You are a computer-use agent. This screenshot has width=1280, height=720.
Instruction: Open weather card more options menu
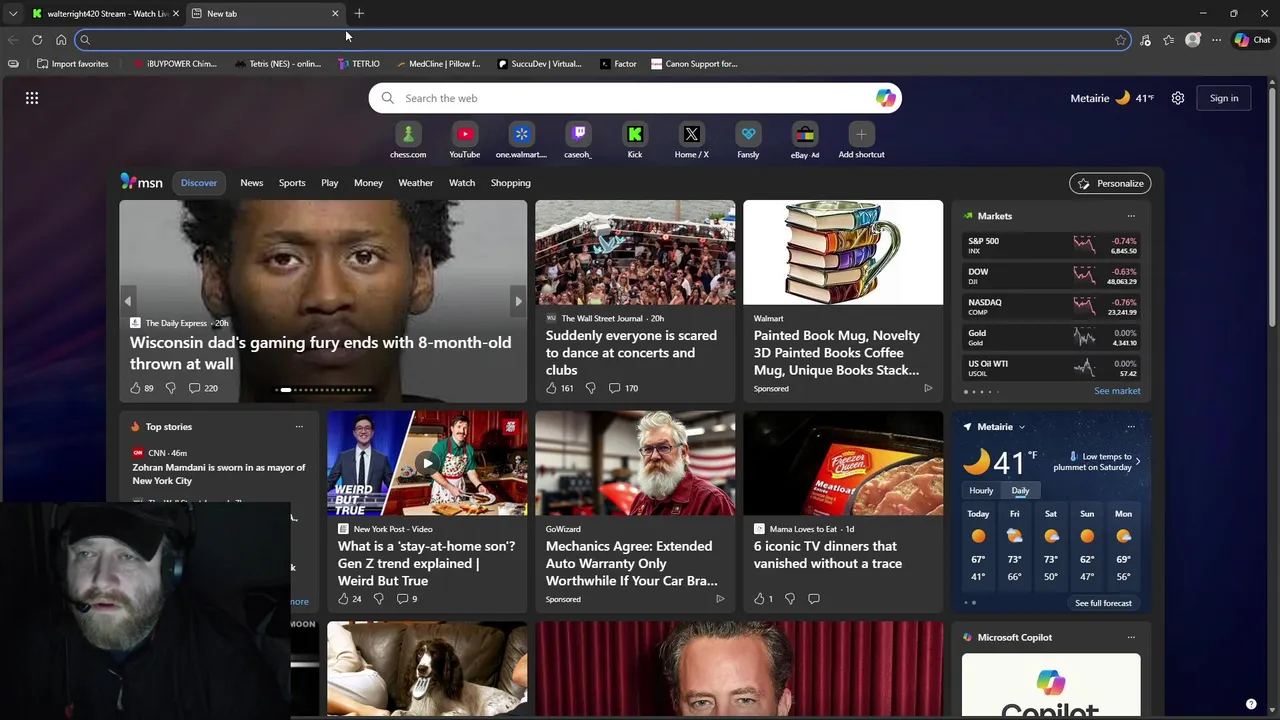click(x=1131, y=427)
